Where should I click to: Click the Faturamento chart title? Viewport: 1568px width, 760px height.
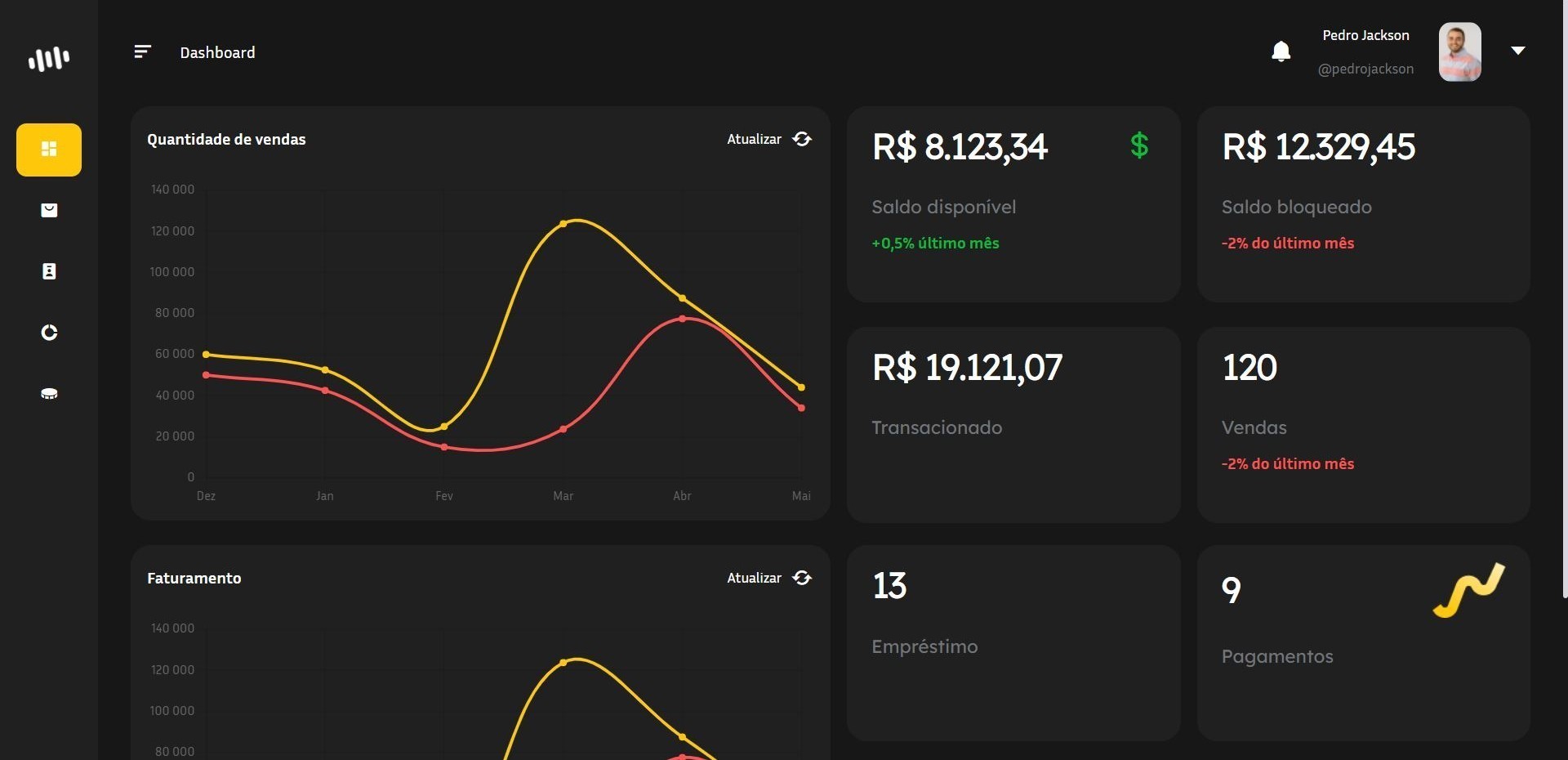[194, 578]
